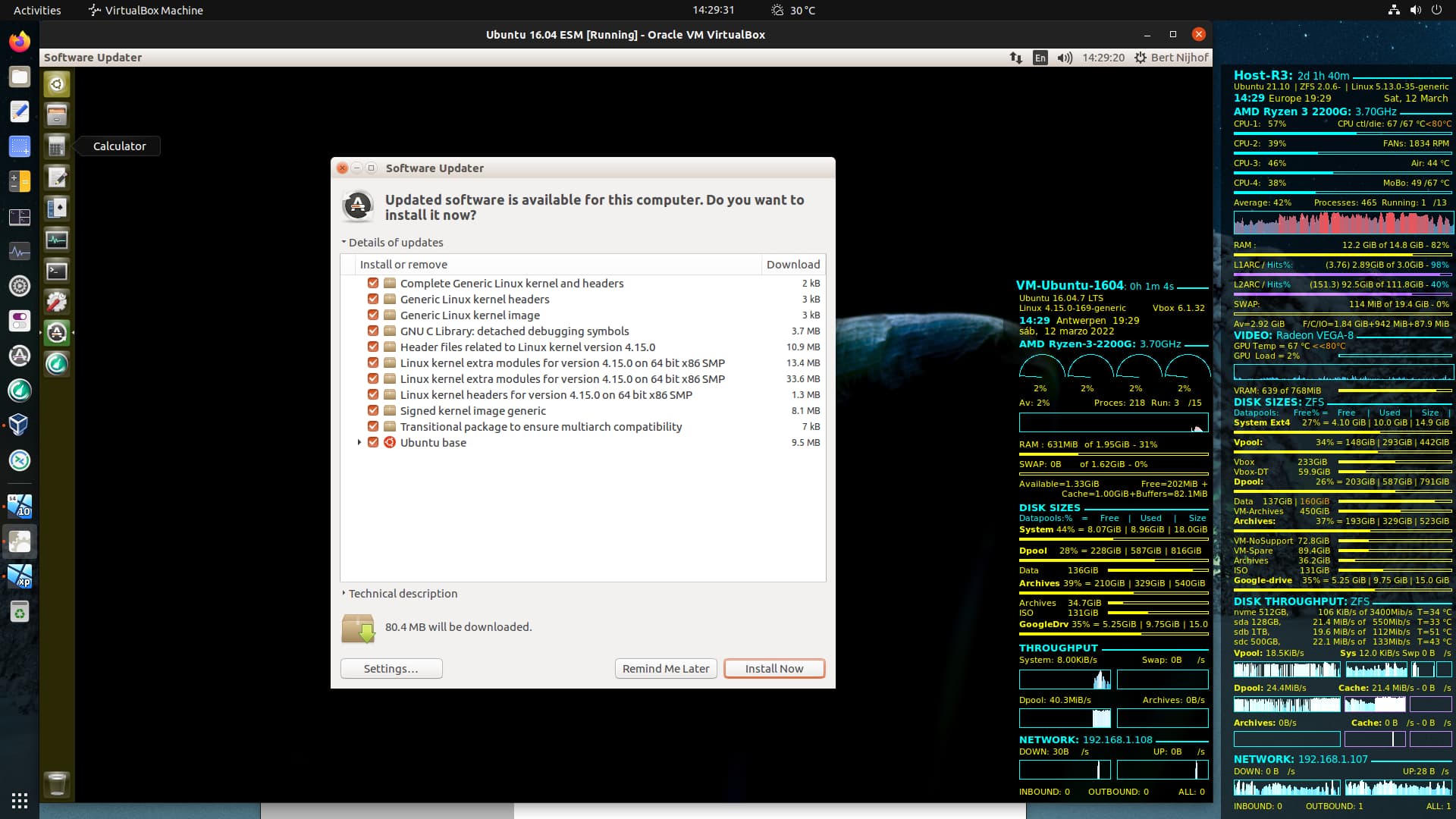
Task: Click Install Now button
Action: coord(773,668)
